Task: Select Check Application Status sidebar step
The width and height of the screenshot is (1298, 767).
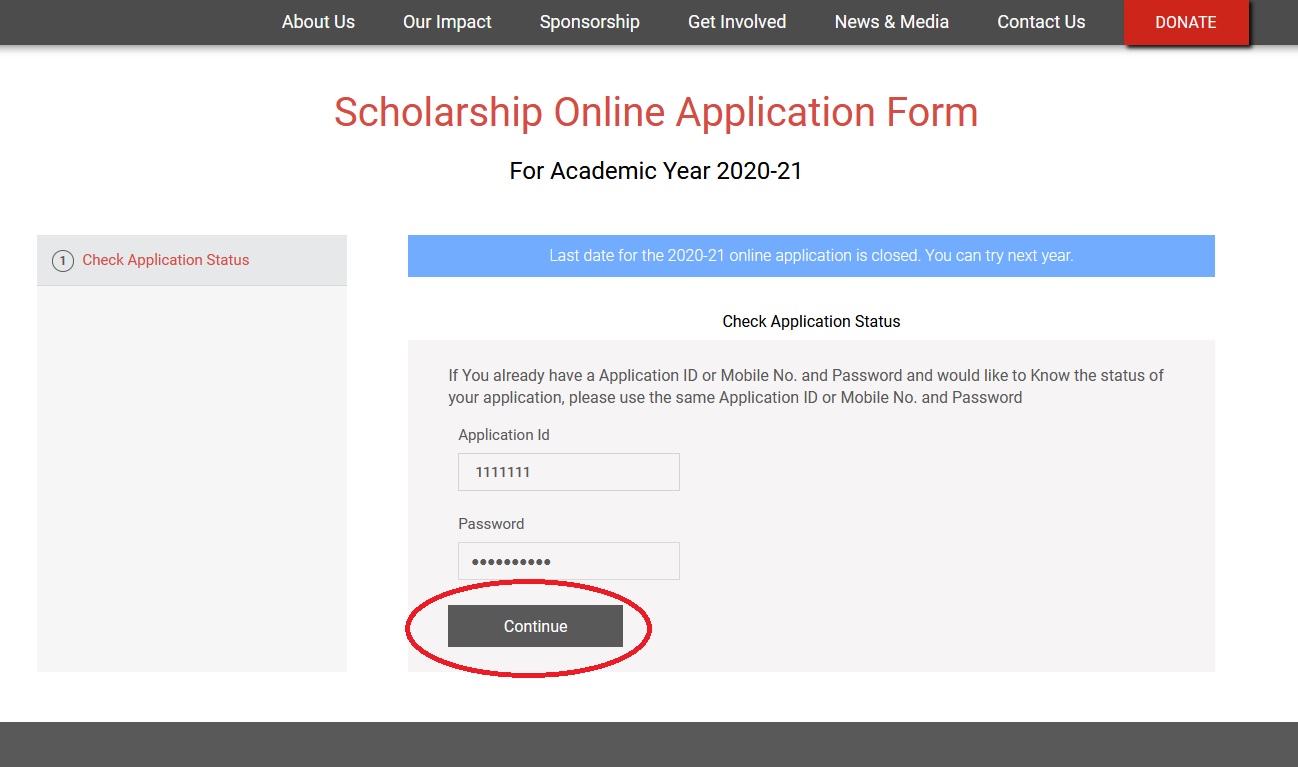Action: (x=166, y=260)
